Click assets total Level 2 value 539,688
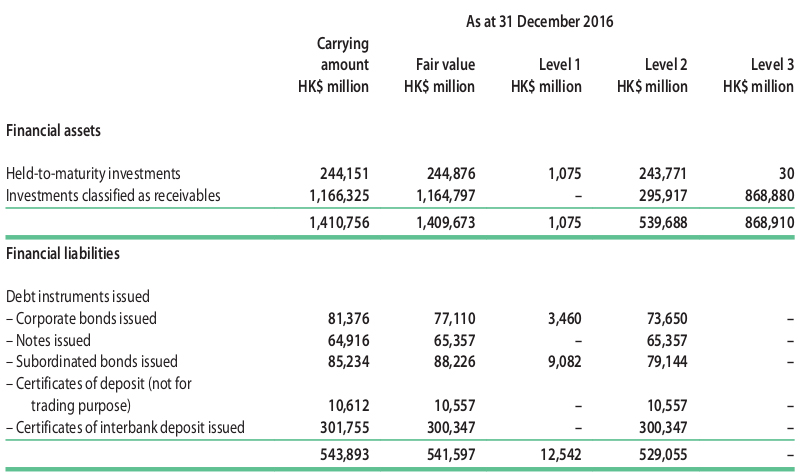This screenshot has width=800, height=474. click(x=663, y=223)
